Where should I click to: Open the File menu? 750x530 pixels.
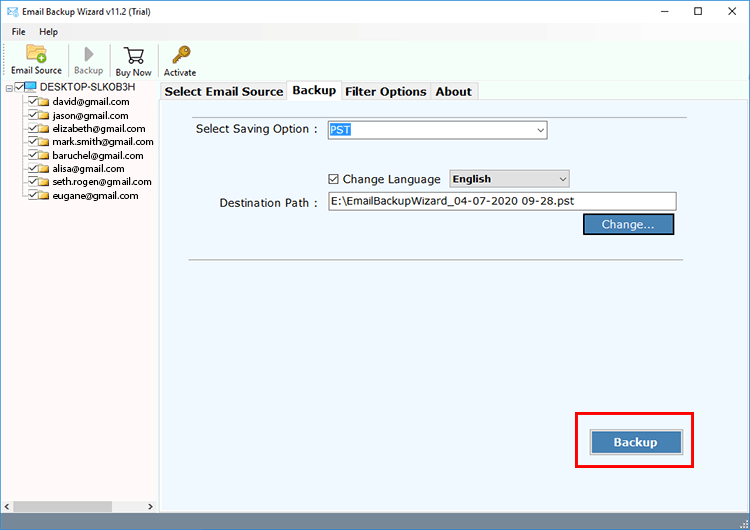[x=19, y=32]
